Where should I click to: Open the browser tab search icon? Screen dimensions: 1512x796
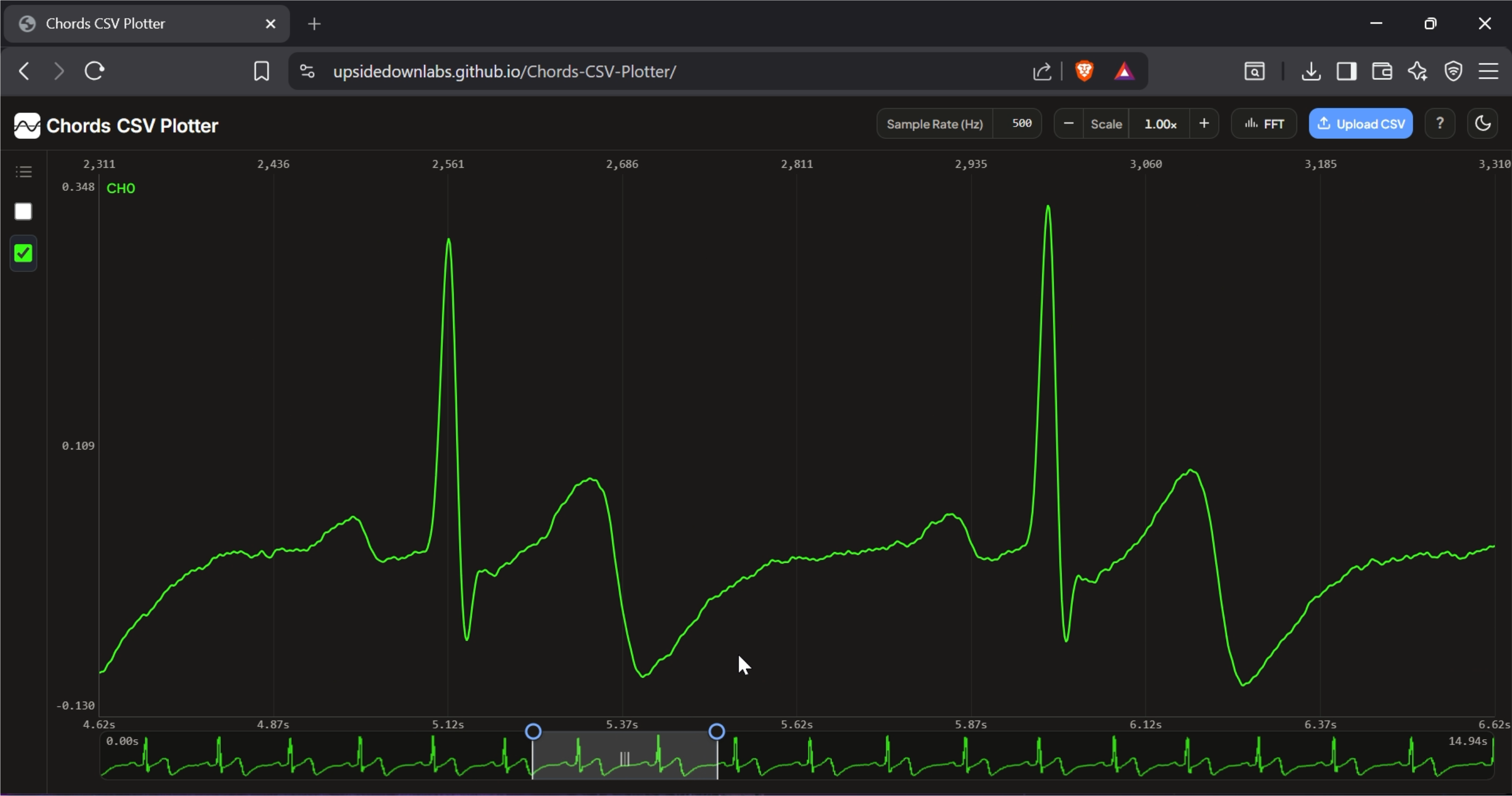click(x=1254, y=72)
